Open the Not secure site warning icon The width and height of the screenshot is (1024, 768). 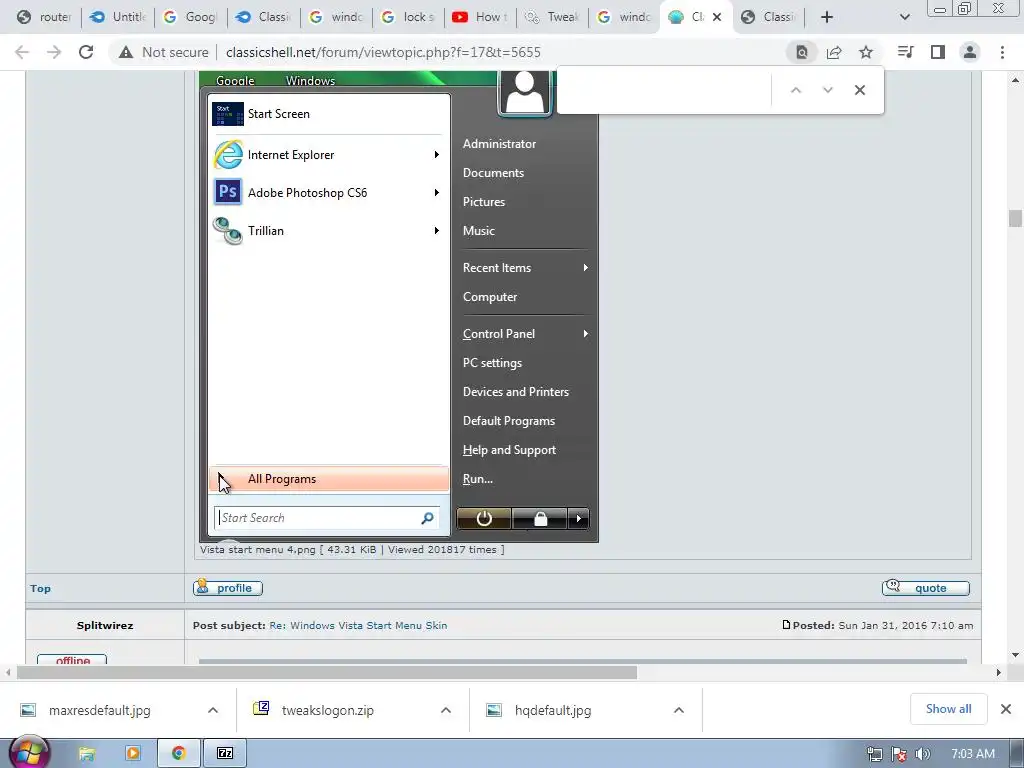point(126,52)
